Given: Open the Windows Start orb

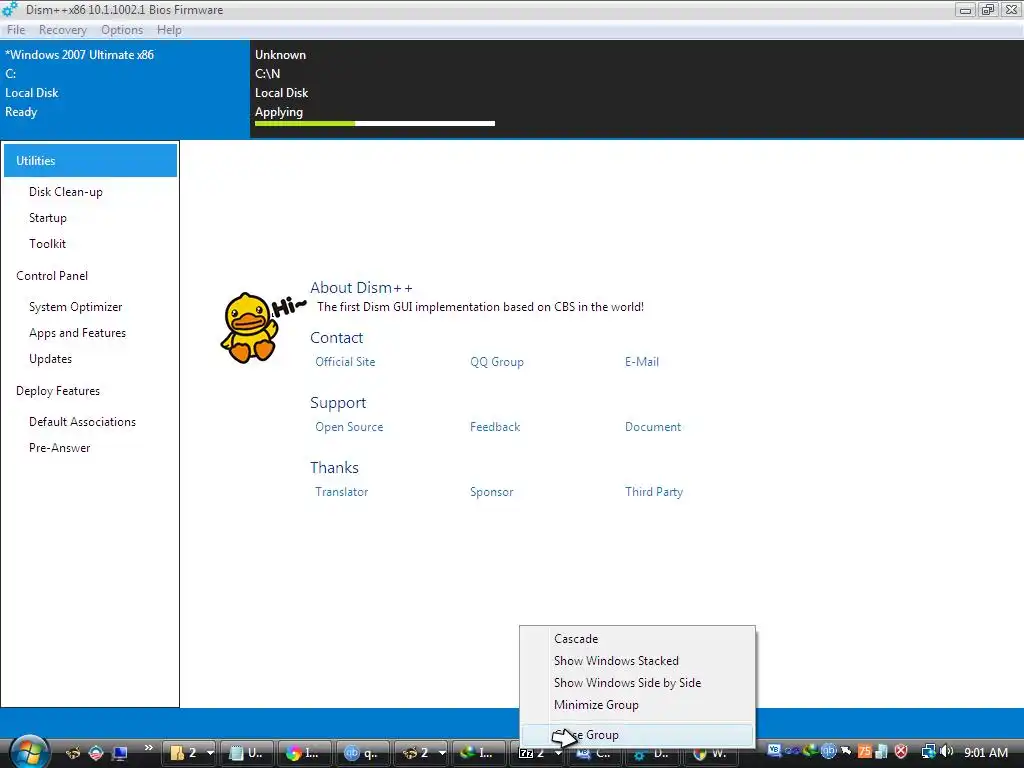Looking at the screenshot, I should pos(29,752).
